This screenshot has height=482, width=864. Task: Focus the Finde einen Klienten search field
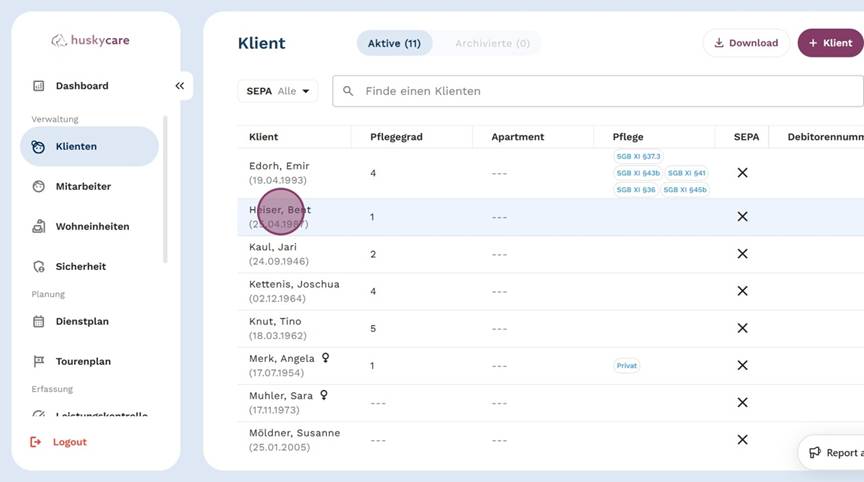(600, 91)
